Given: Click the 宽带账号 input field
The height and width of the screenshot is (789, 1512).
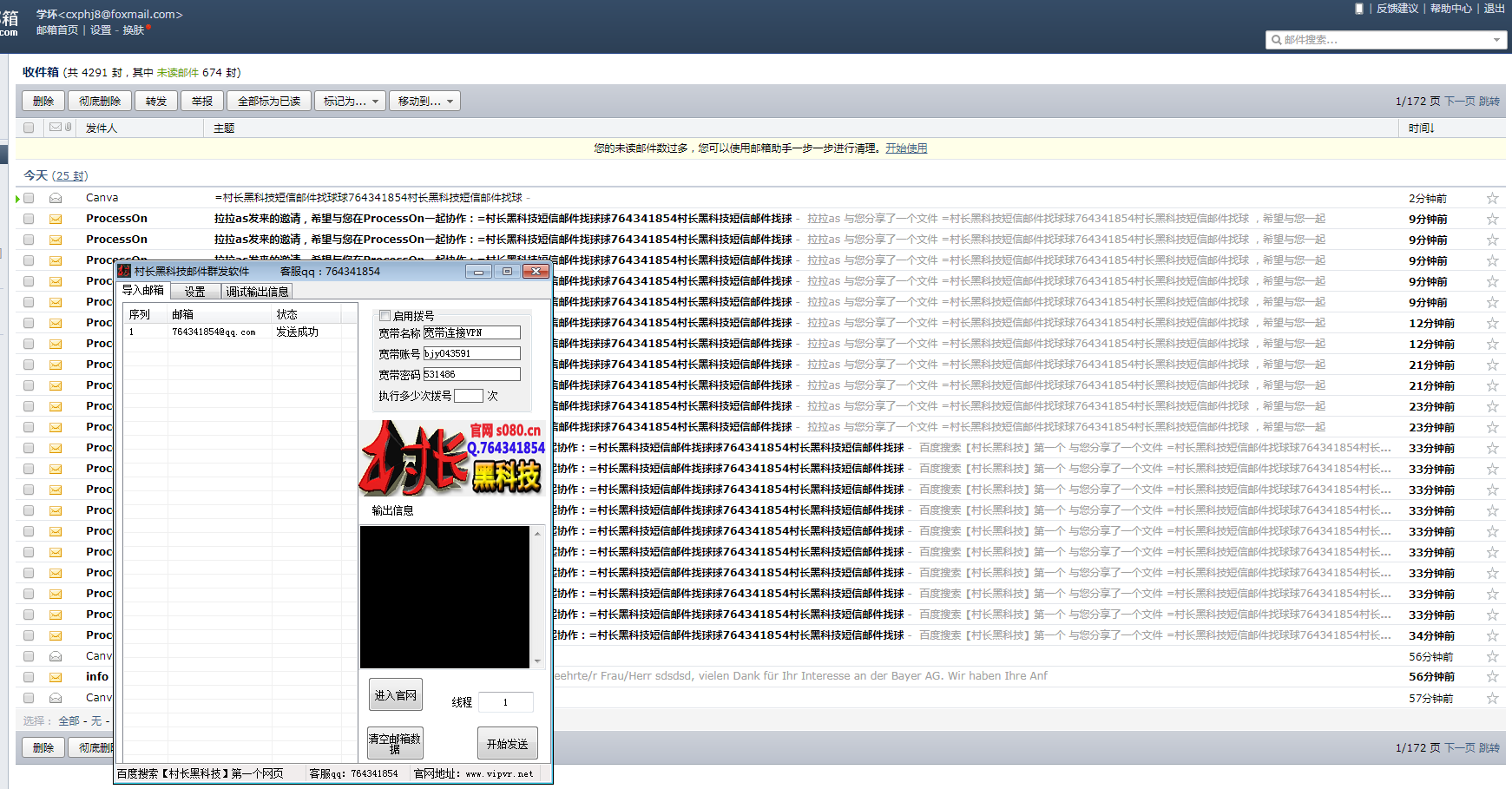Looking at the screenshot, I should pos(471,353).
